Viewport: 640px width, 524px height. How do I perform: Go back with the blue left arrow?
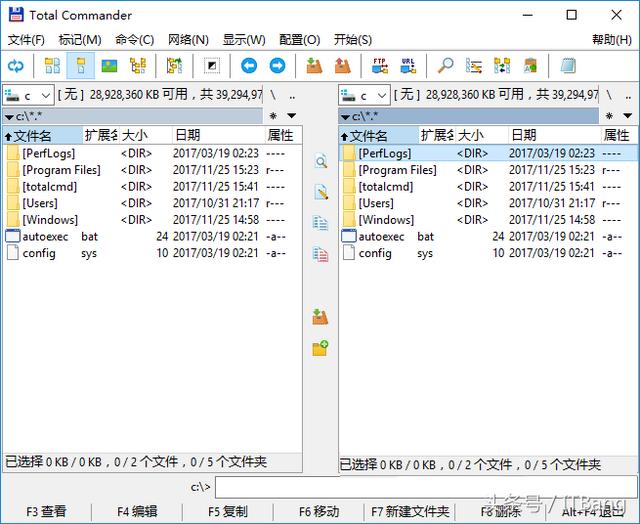point(249,66)
